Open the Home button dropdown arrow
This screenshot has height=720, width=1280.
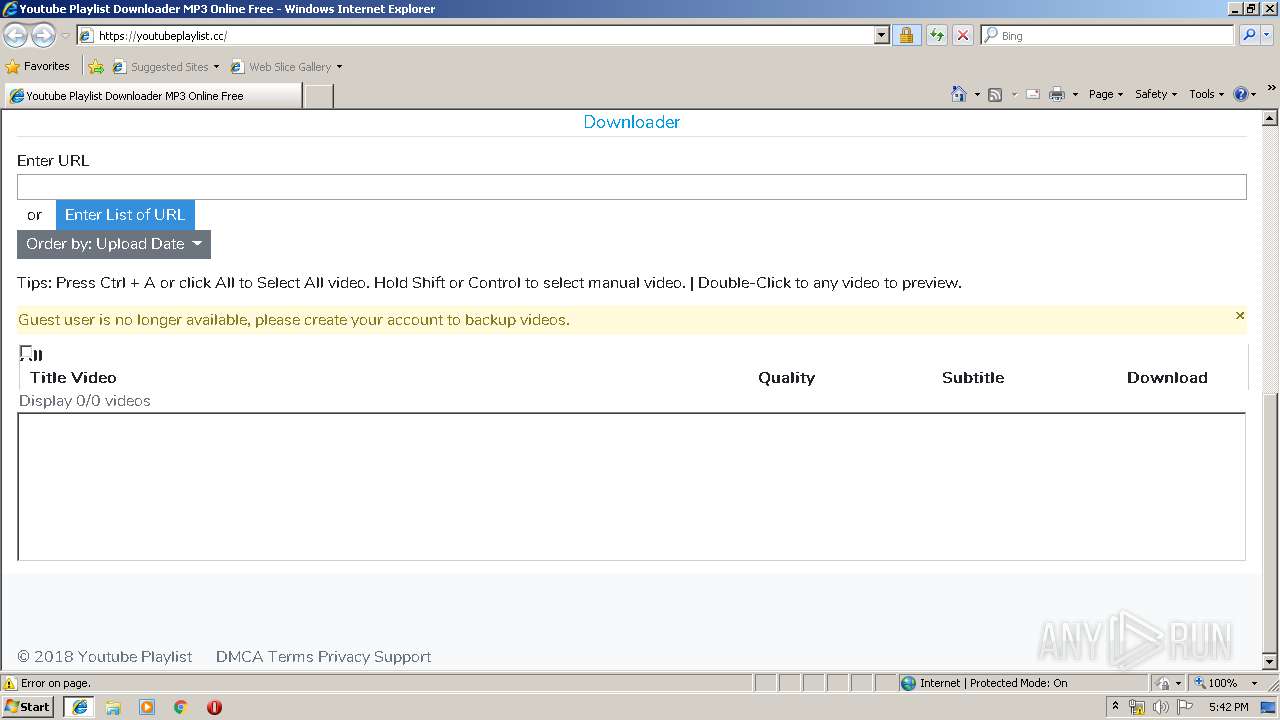977,94
